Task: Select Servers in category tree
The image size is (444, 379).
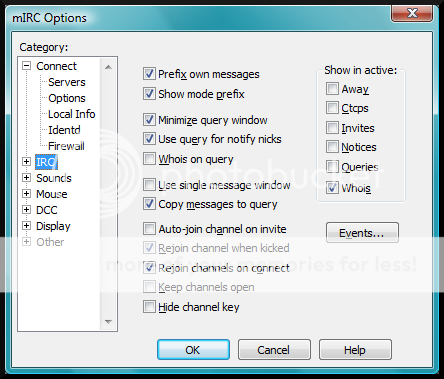Action: point(67,82)
